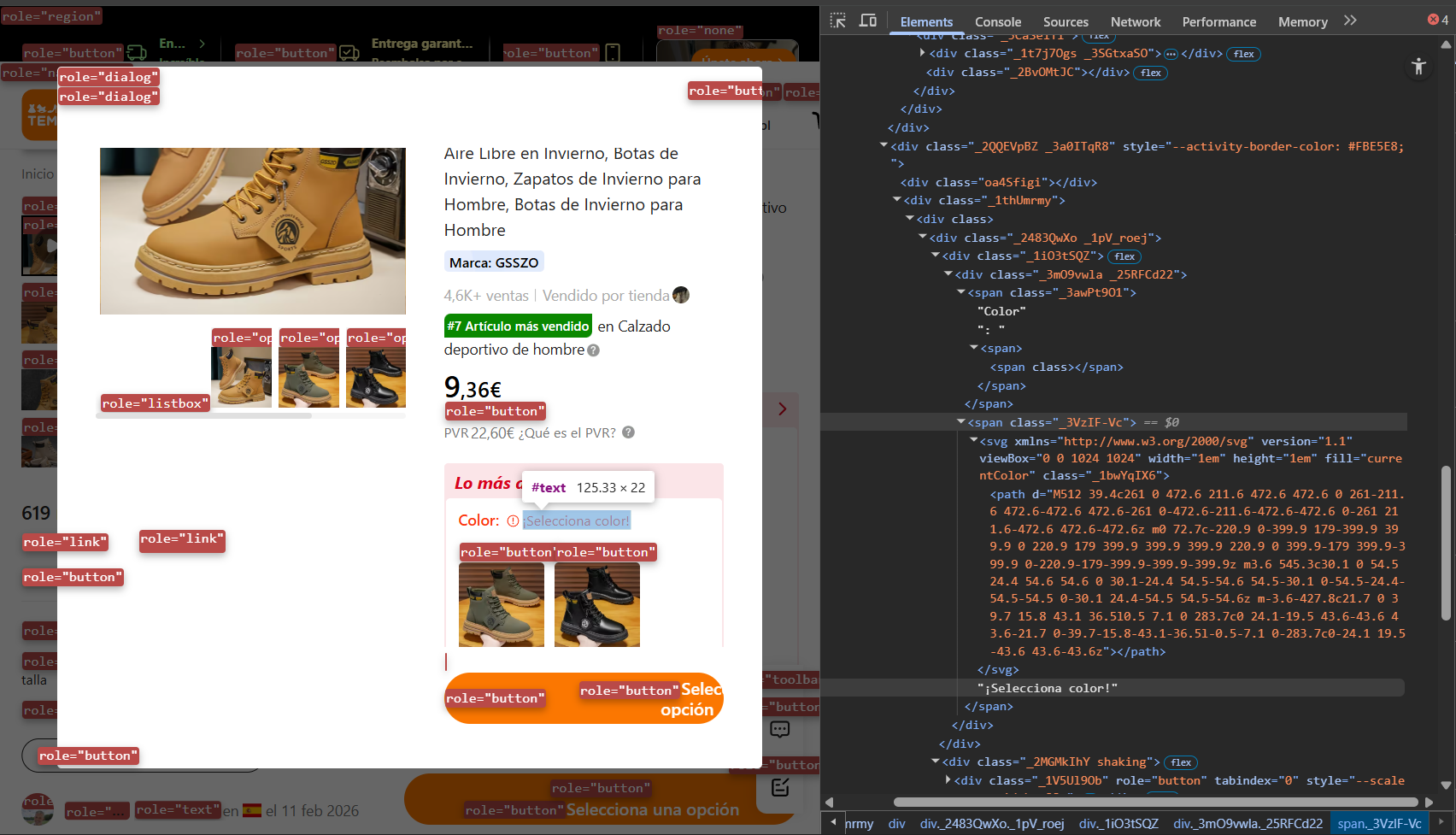Open the Network tab

coord(1135,22)
